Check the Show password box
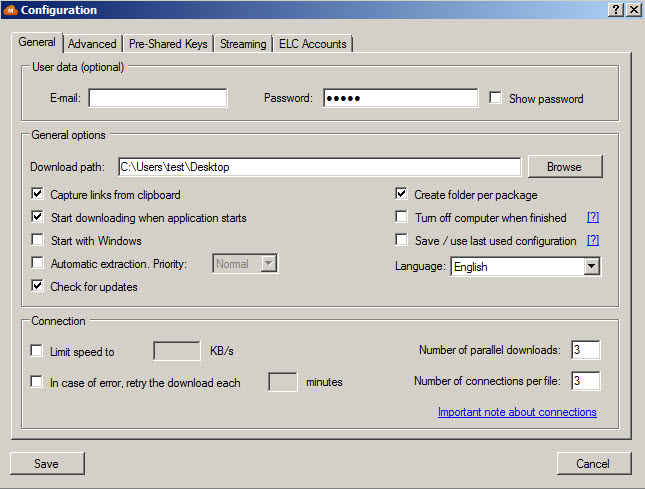This screenshot has width=645, height=489. click(496, 98)
